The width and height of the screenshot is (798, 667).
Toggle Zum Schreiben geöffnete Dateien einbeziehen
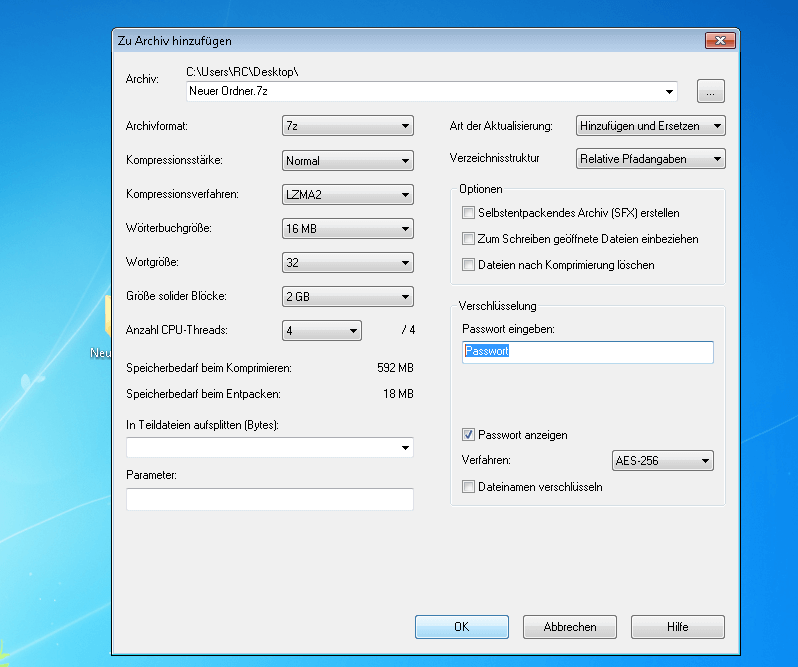point(468,239)
